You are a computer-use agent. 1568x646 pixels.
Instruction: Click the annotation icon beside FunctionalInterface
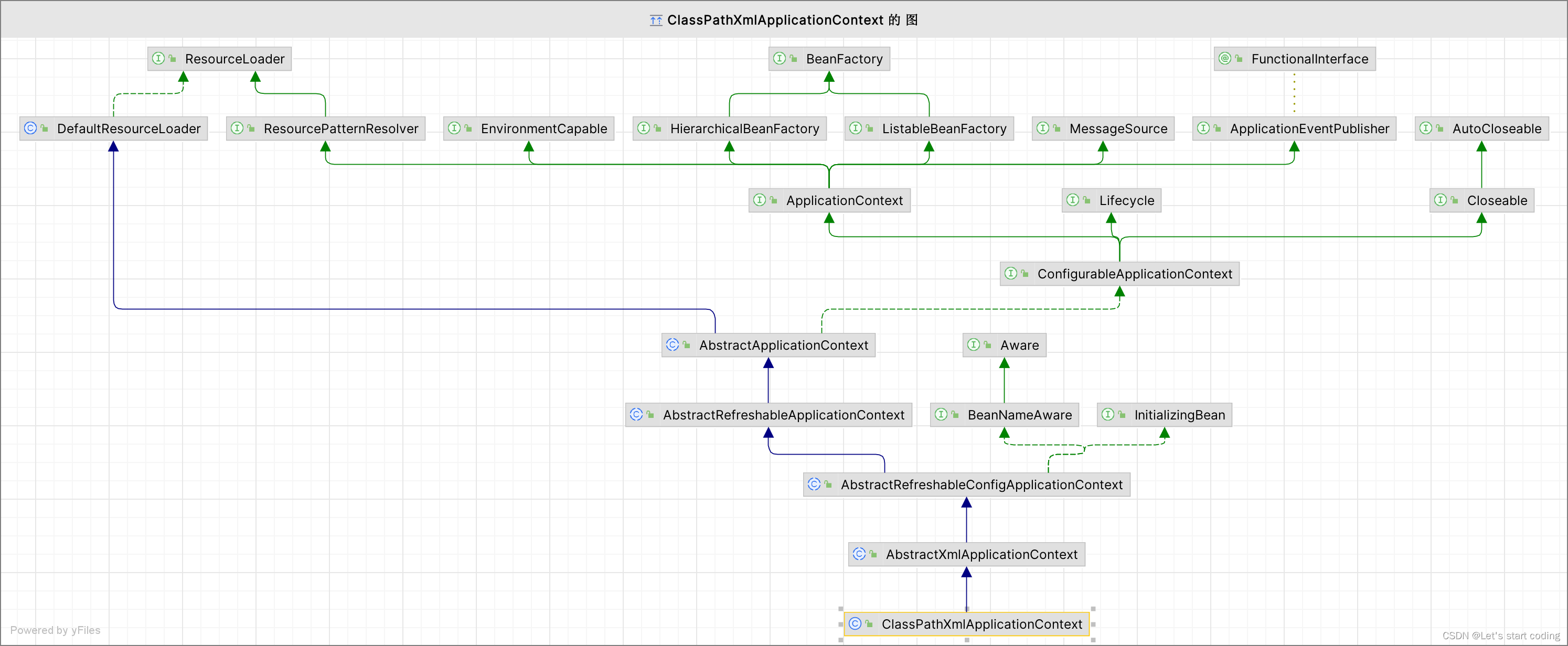coord(1225,58)
